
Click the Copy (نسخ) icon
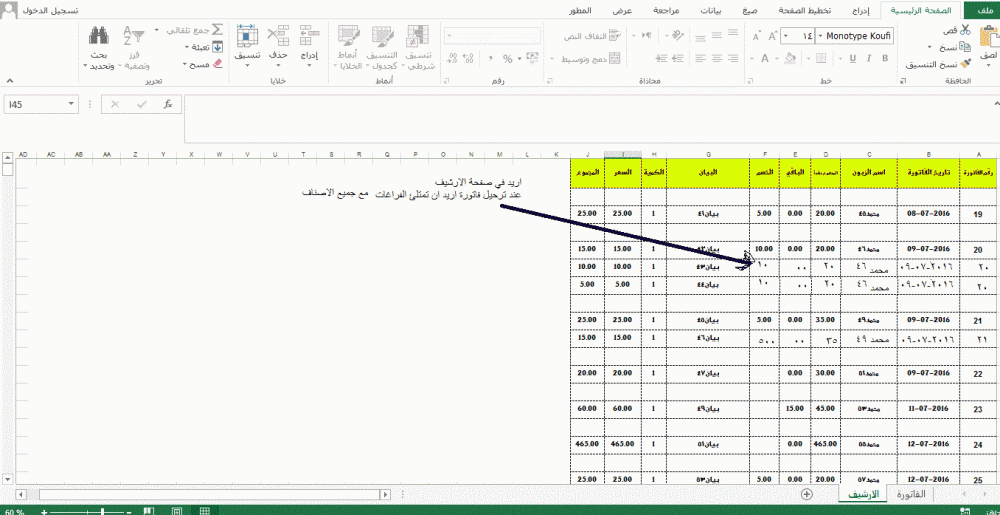point(966,47)
